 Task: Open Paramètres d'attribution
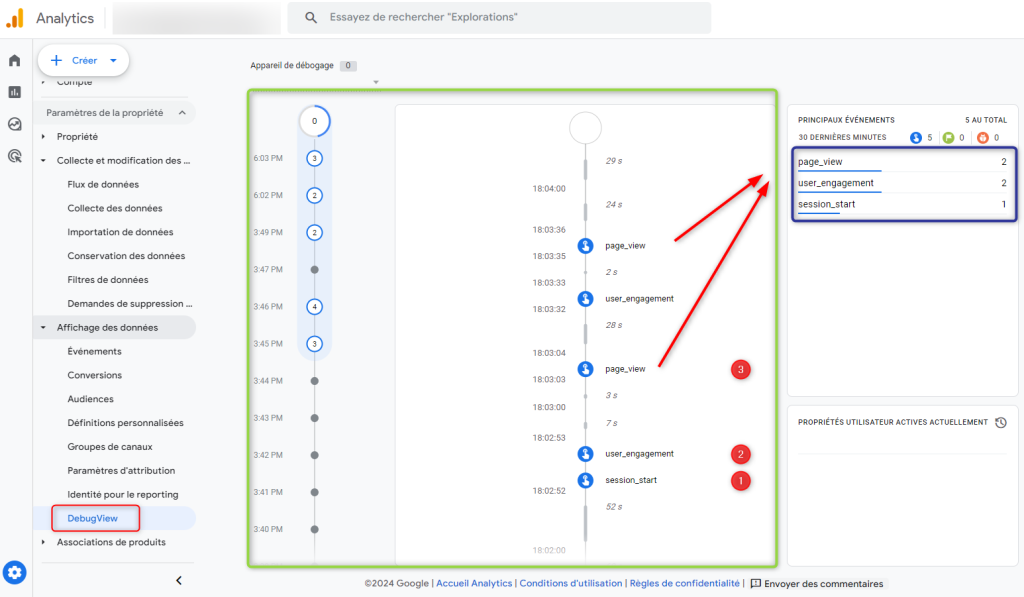(121, 470)
